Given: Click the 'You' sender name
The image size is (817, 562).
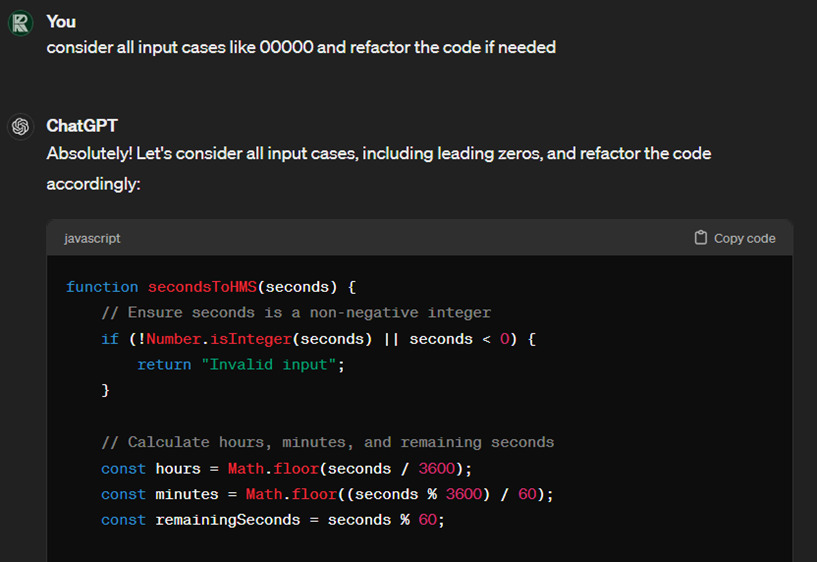Looking at the screenshot, I should click(x=61, y=22).
